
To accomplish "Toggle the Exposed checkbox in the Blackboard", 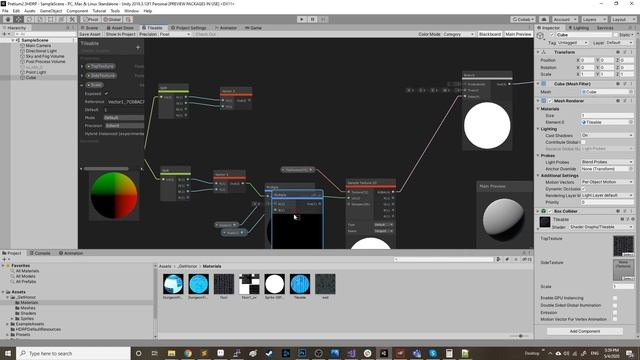I will 107,93.
